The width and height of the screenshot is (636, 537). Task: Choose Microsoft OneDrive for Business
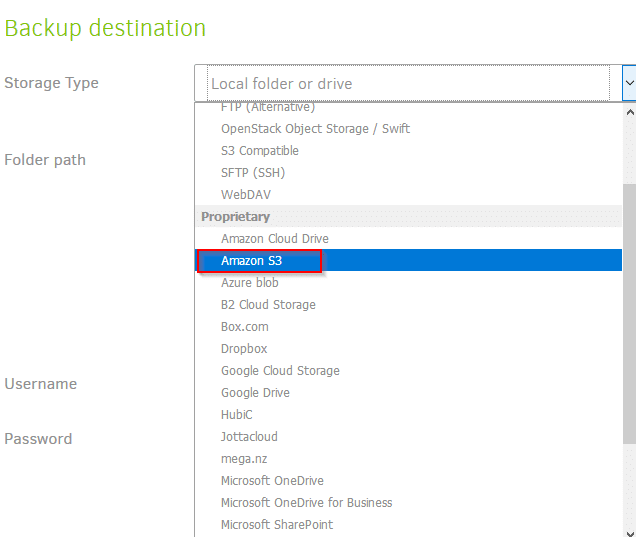click(x=409, y=503)
